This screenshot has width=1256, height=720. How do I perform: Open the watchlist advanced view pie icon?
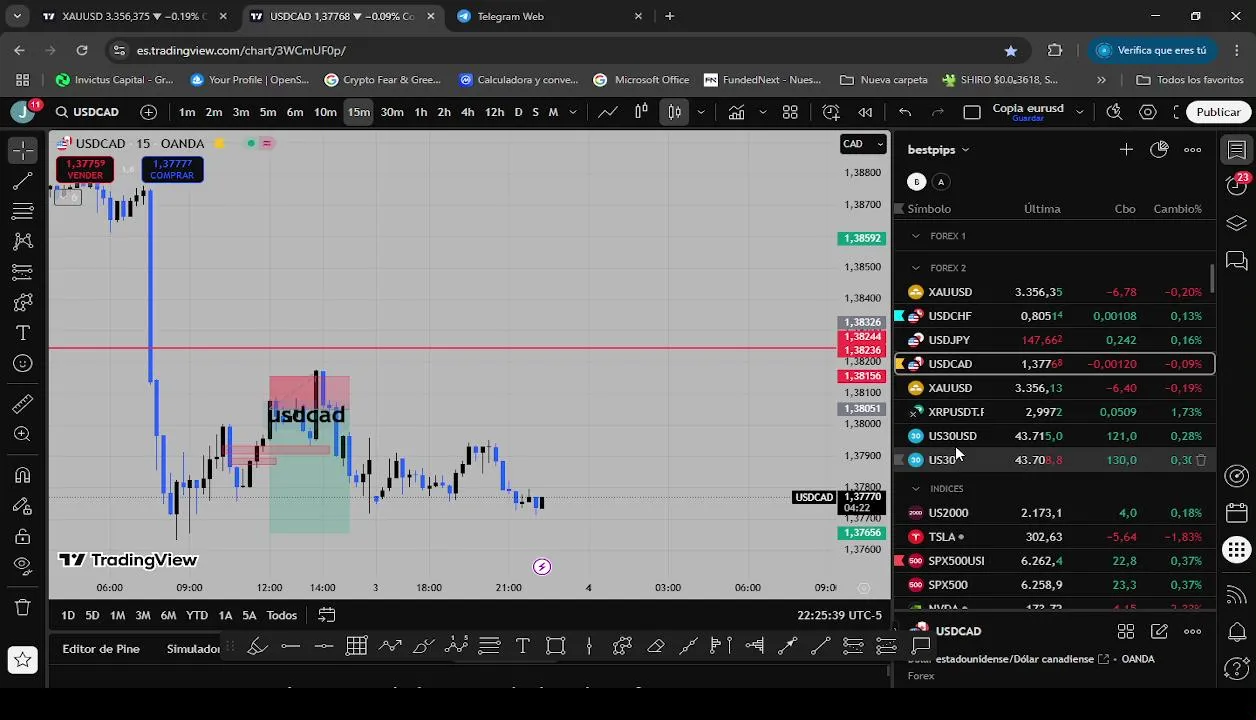(1159, 150)
